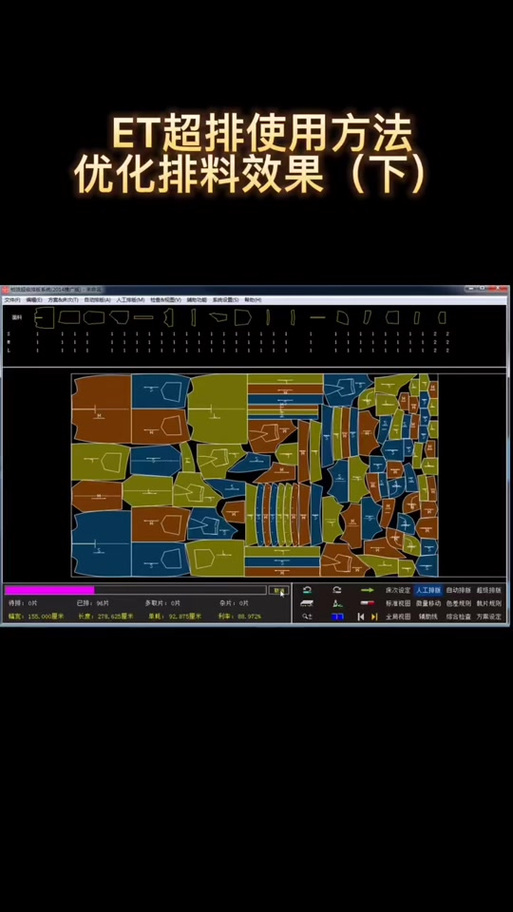Select the highlighted 人工排版 mode
The height and width of the screenshot is (912, 513).
point(428,590)
